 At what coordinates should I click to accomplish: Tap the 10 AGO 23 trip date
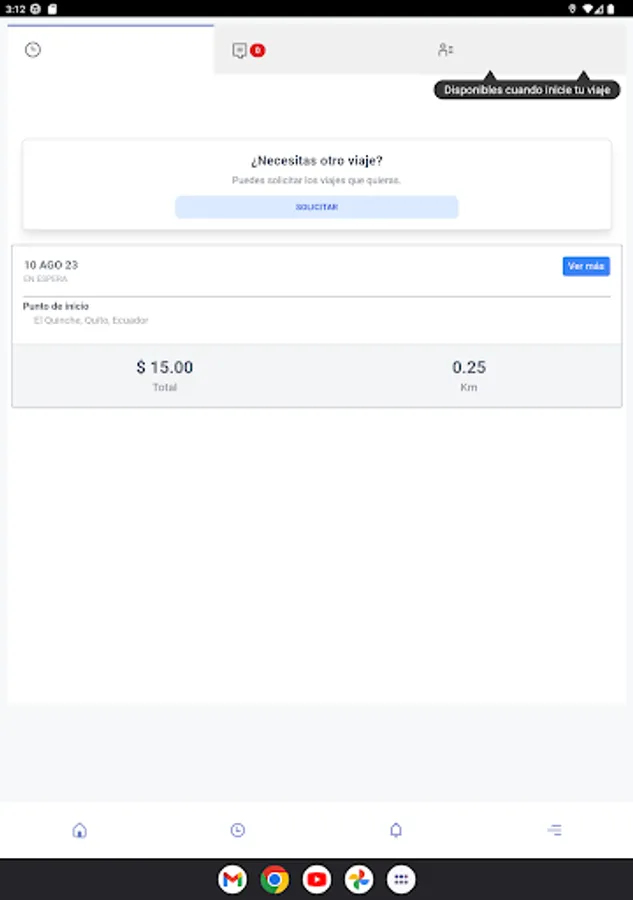click(x=51, y=265)
